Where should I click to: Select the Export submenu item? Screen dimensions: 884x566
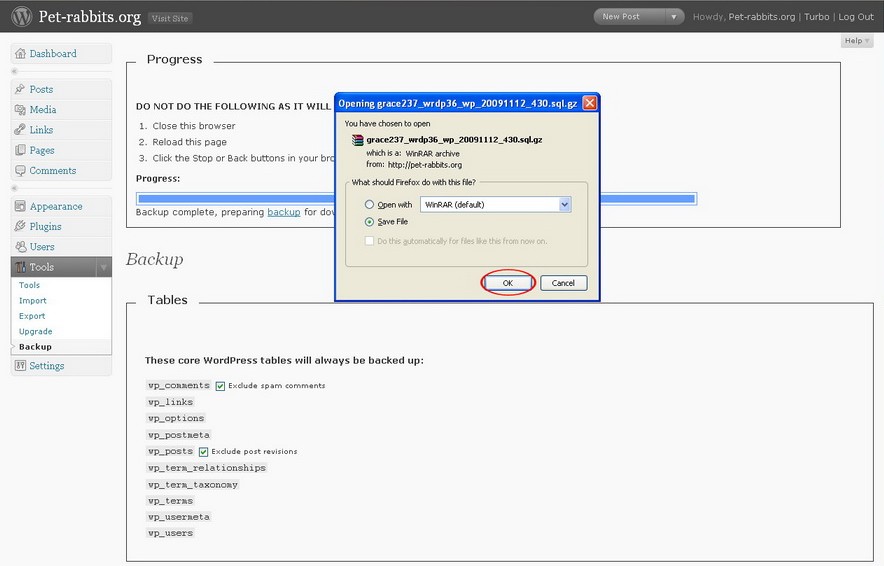(32, 316)
